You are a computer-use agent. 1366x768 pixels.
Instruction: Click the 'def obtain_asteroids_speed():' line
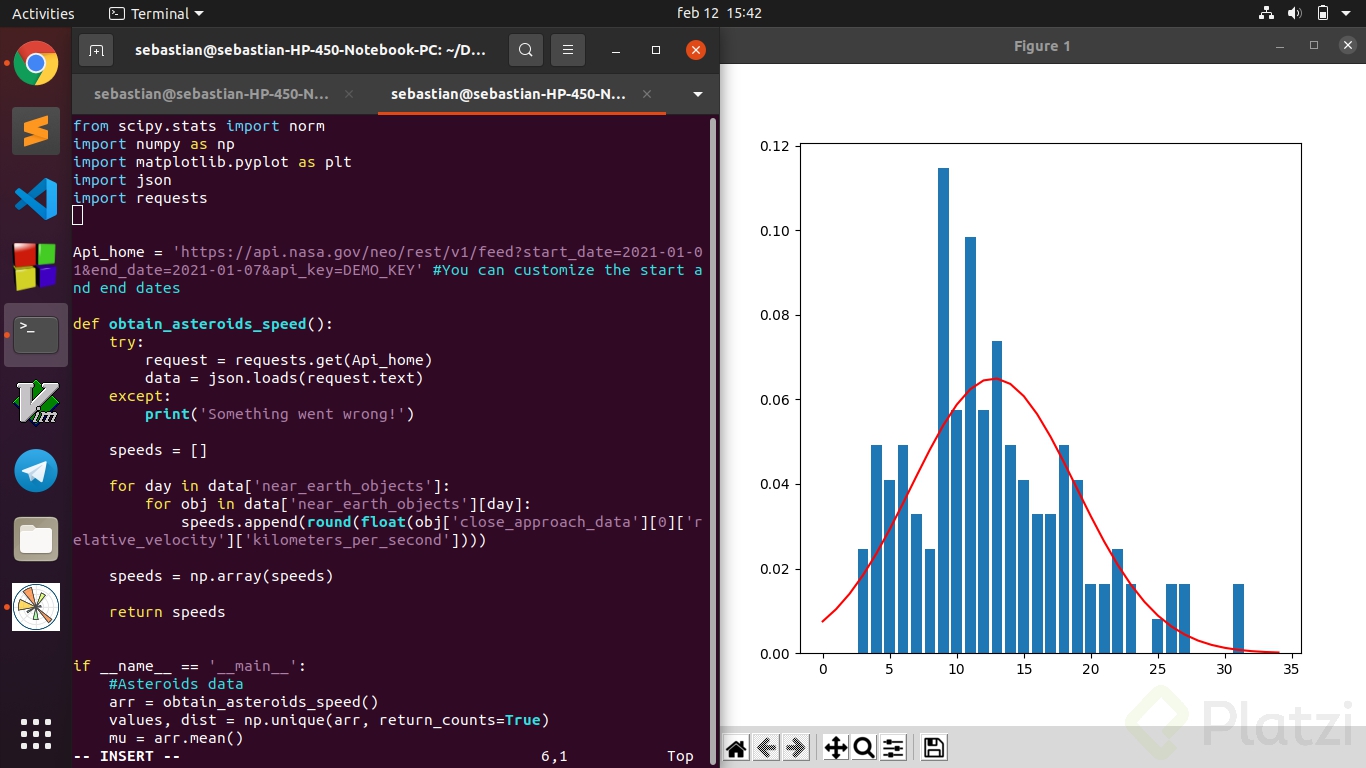[203, 324]
